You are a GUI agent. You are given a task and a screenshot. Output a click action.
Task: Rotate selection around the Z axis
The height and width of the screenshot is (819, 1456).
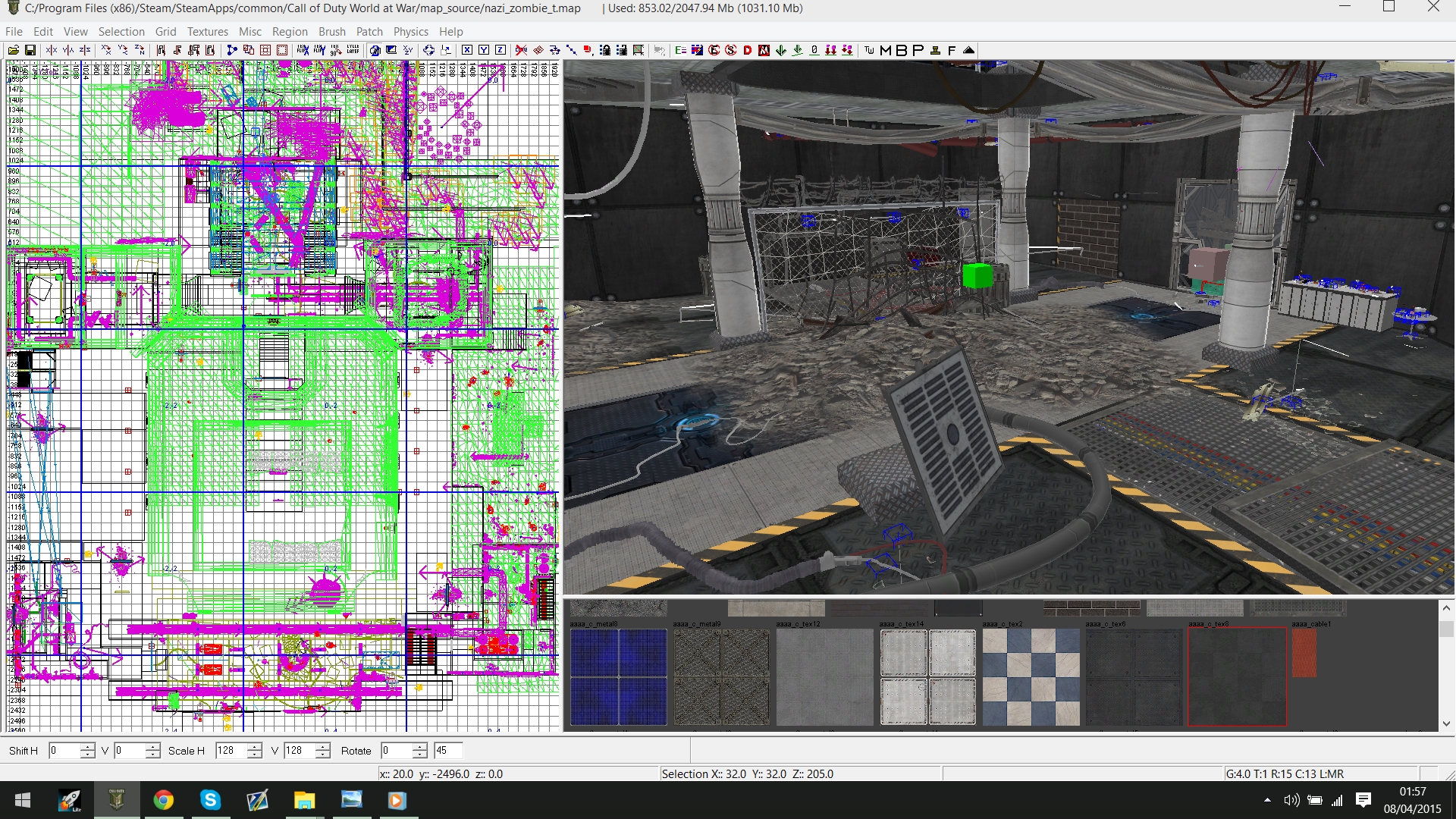point(140,50)
